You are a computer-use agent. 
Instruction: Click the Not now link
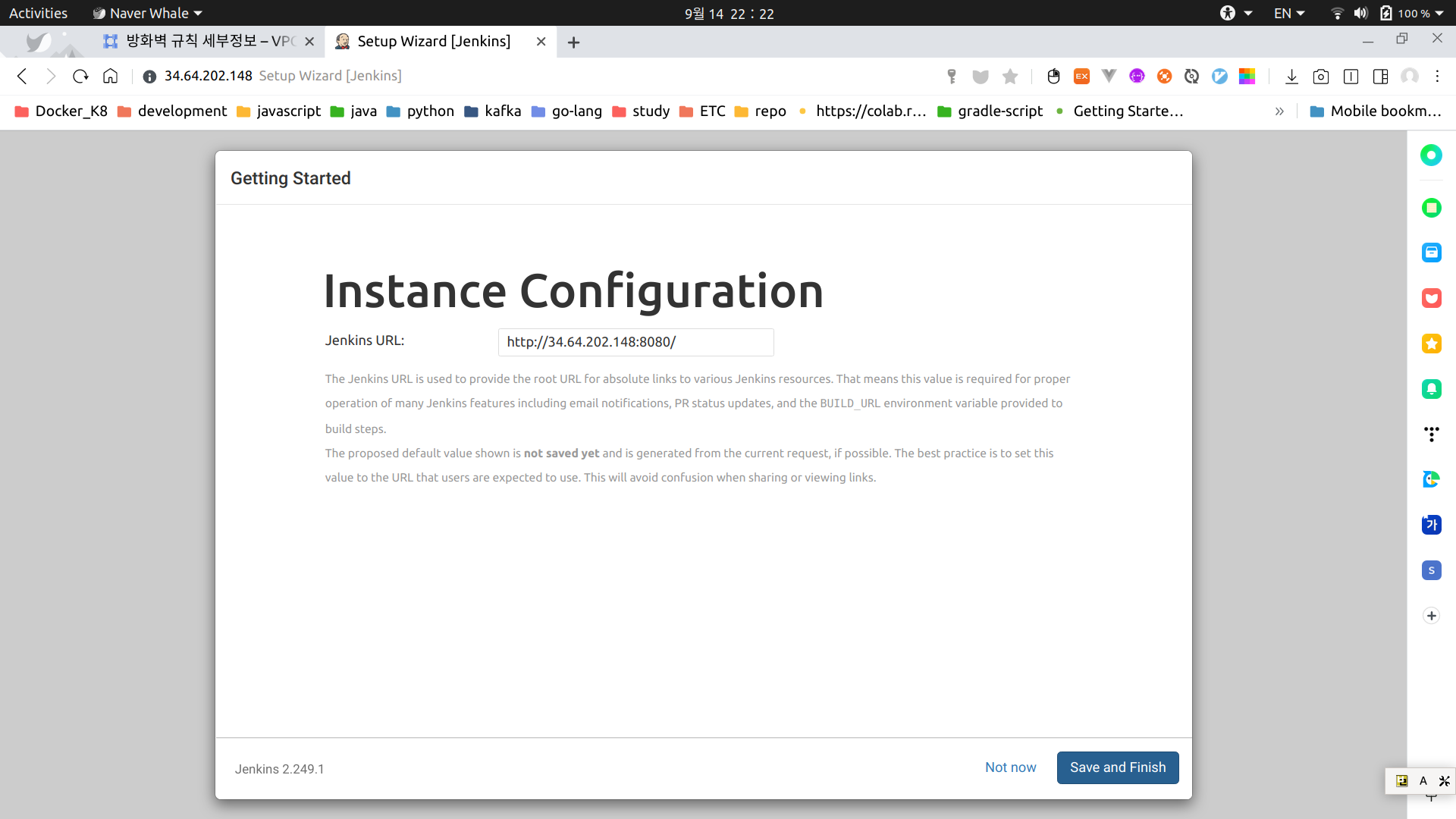pos(1010,767)
